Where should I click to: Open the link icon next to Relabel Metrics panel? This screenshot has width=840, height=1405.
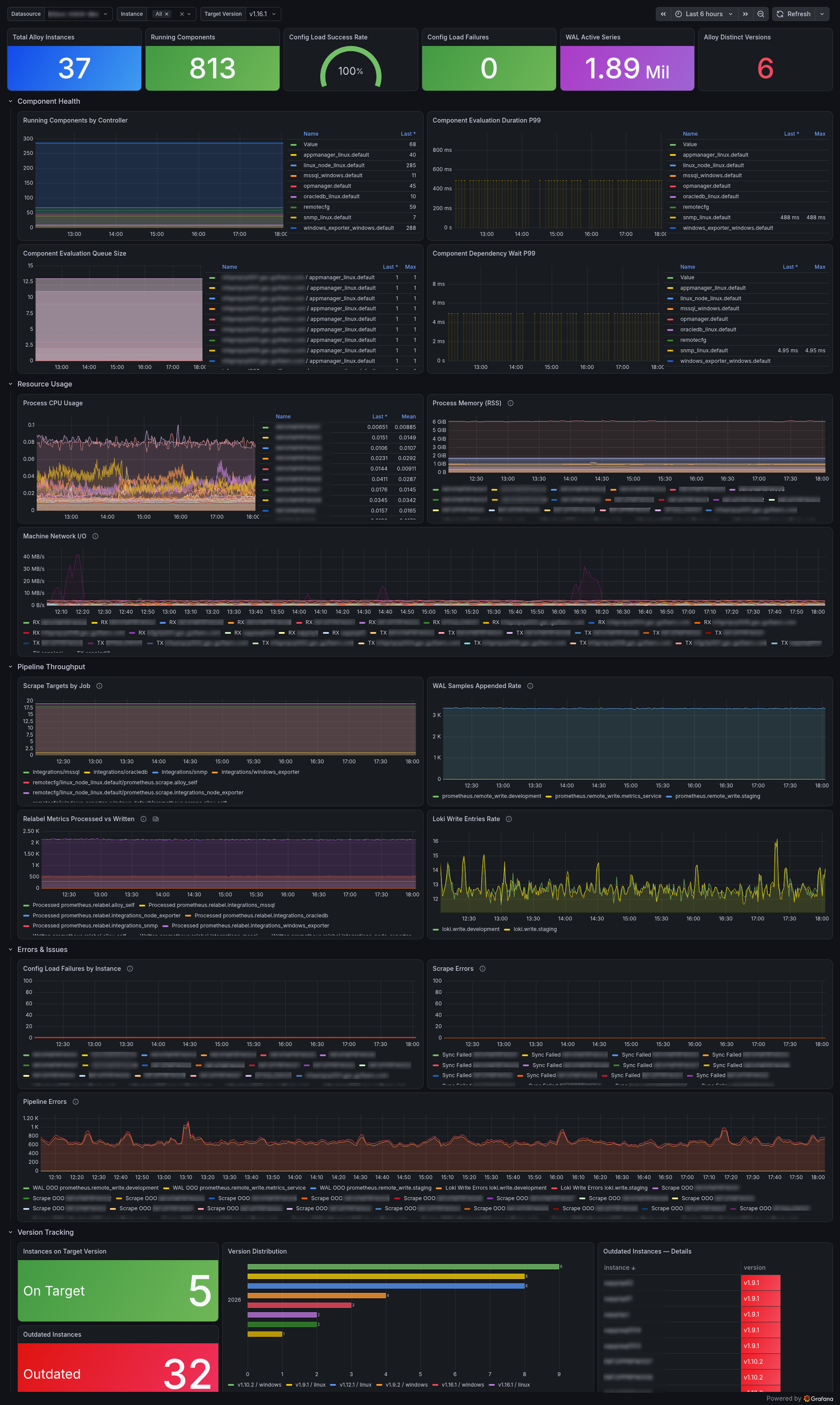[x=156, y=819]
